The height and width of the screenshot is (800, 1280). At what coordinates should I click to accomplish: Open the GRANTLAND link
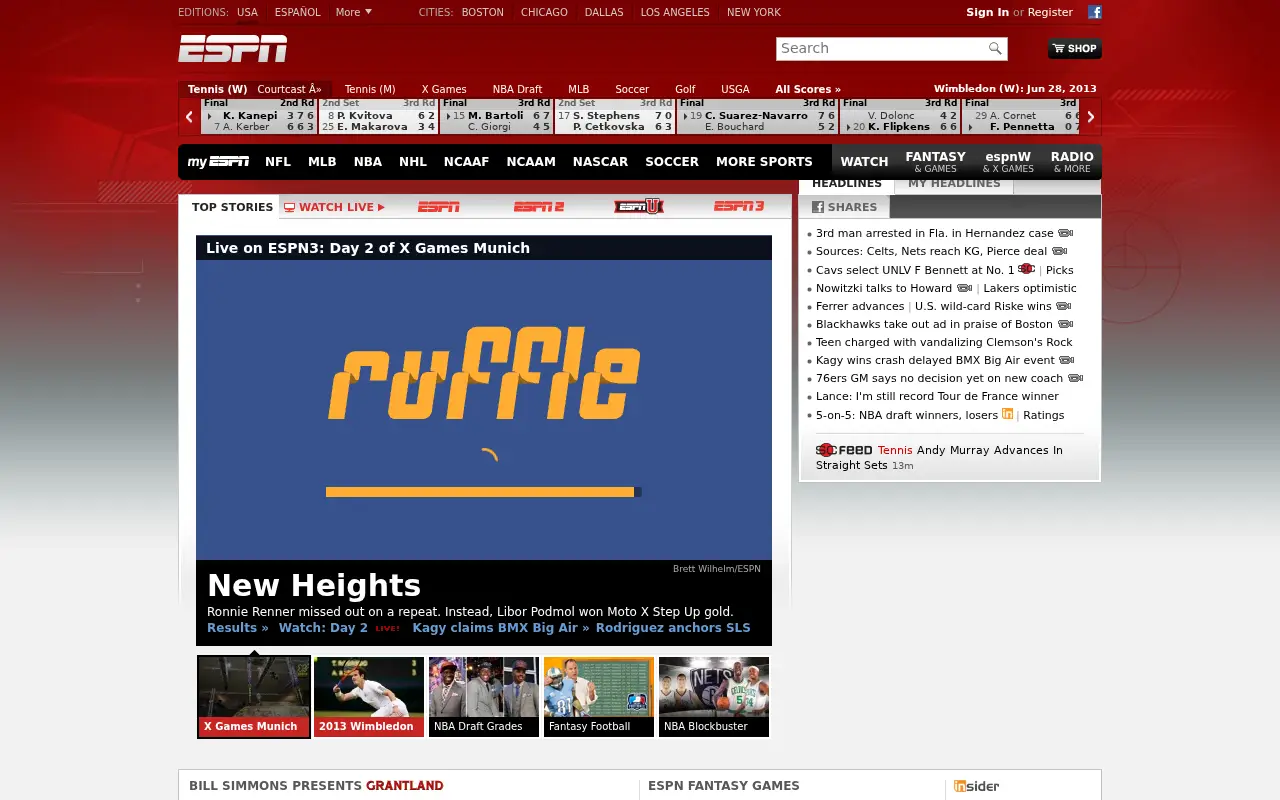point(404,786)
